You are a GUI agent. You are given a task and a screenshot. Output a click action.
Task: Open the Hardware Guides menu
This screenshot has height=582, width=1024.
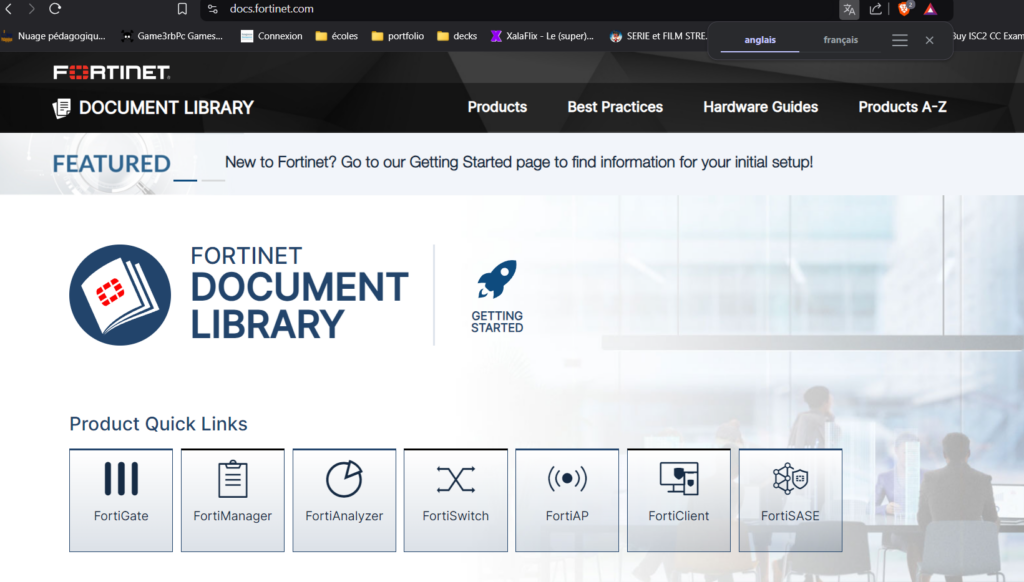pyautogui.click(x=760, y=107)
